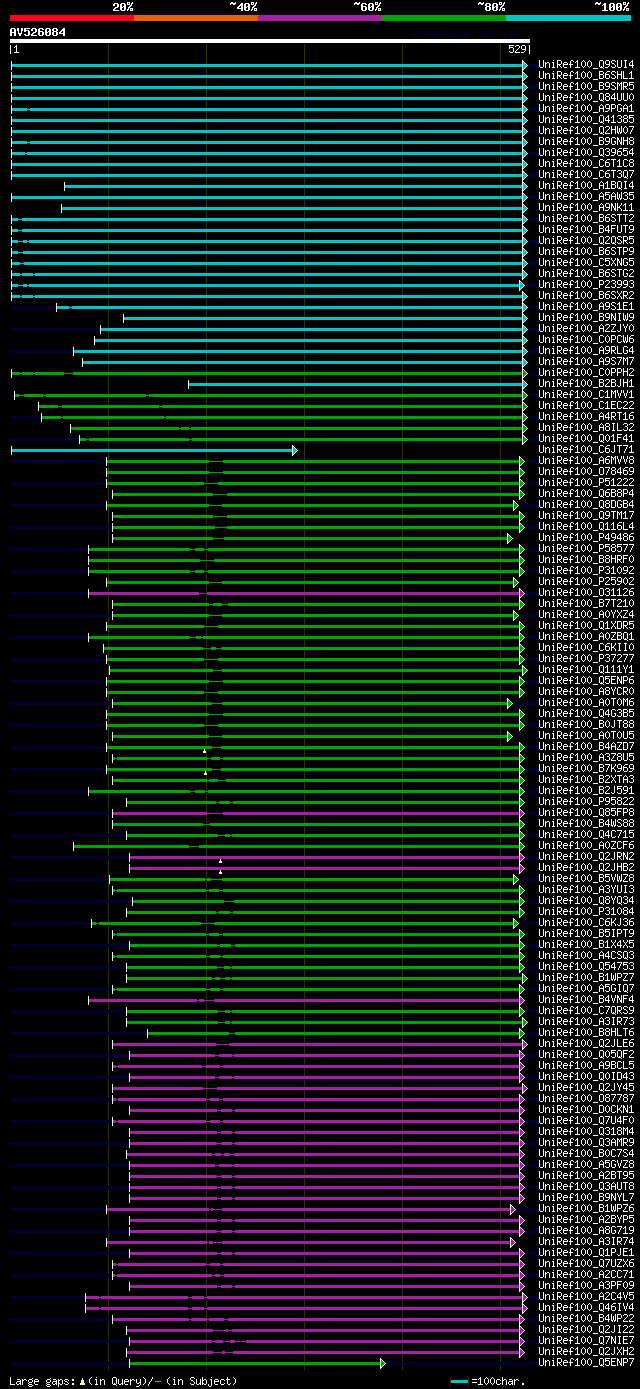The image size is (640, 1389).
Task: Select hit label UniRef100_Q2HW07
Action: (586, 130)
